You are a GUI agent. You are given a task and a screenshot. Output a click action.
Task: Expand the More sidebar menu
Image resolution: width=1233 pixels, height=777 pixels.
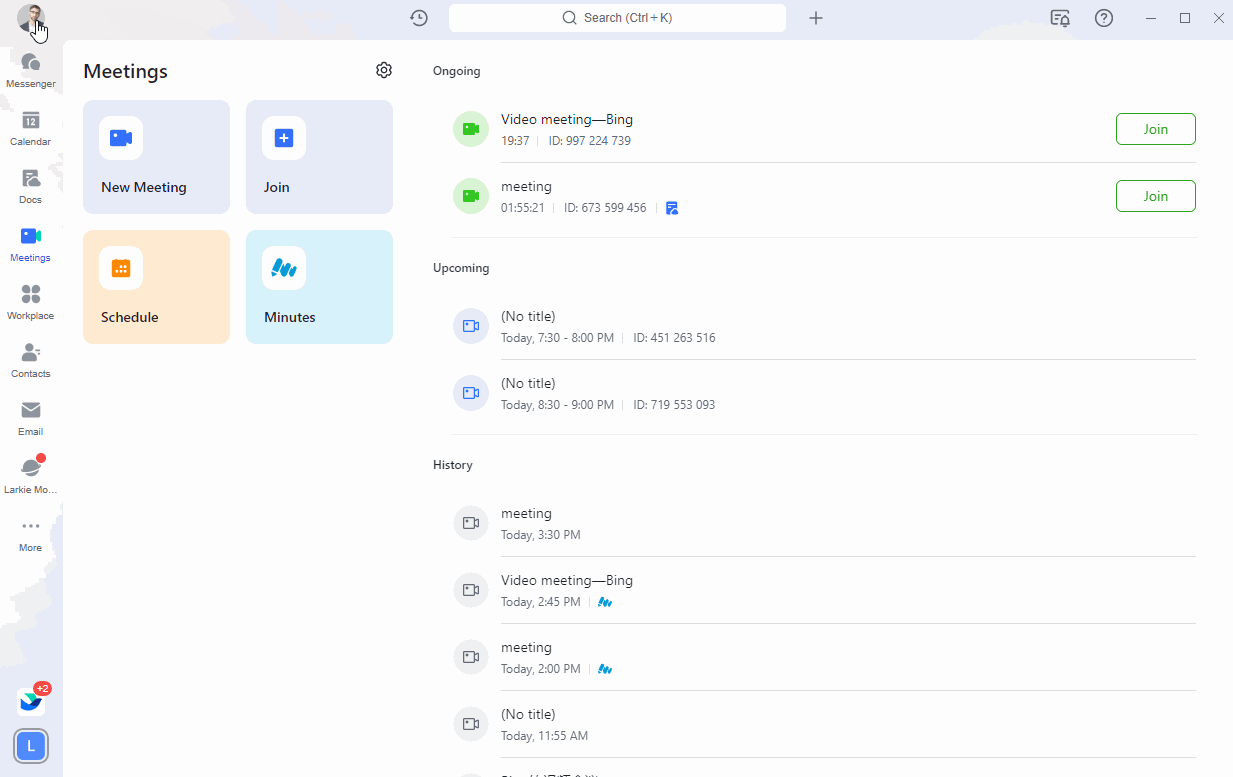(31, 533)
